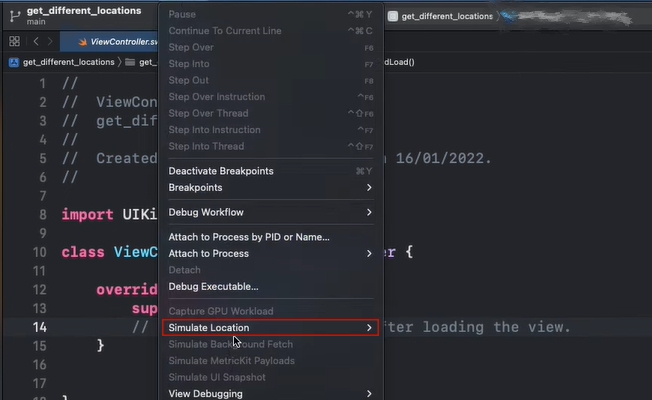Click Step Into Instruction

(x=270, y=130)
